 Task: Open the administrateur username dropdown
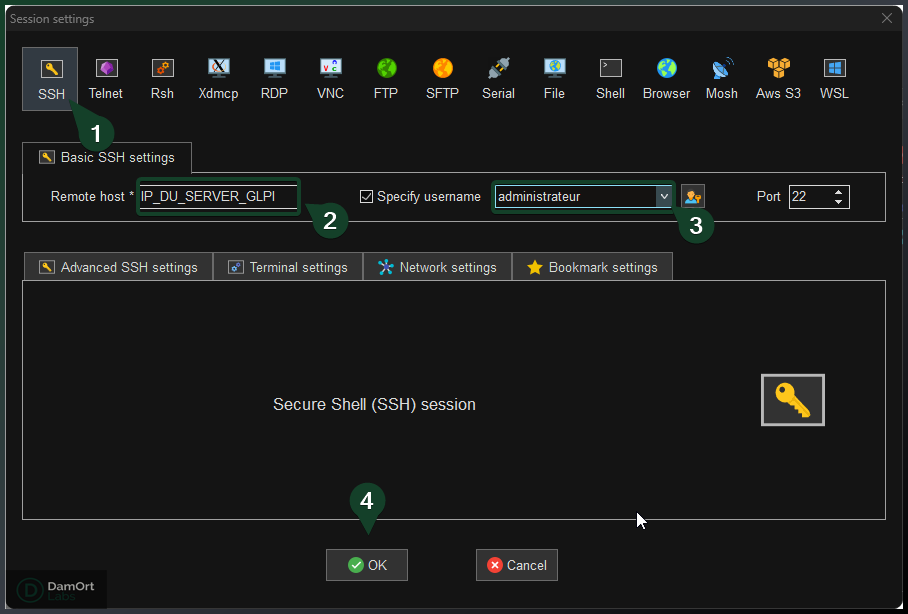pos(662,196)
